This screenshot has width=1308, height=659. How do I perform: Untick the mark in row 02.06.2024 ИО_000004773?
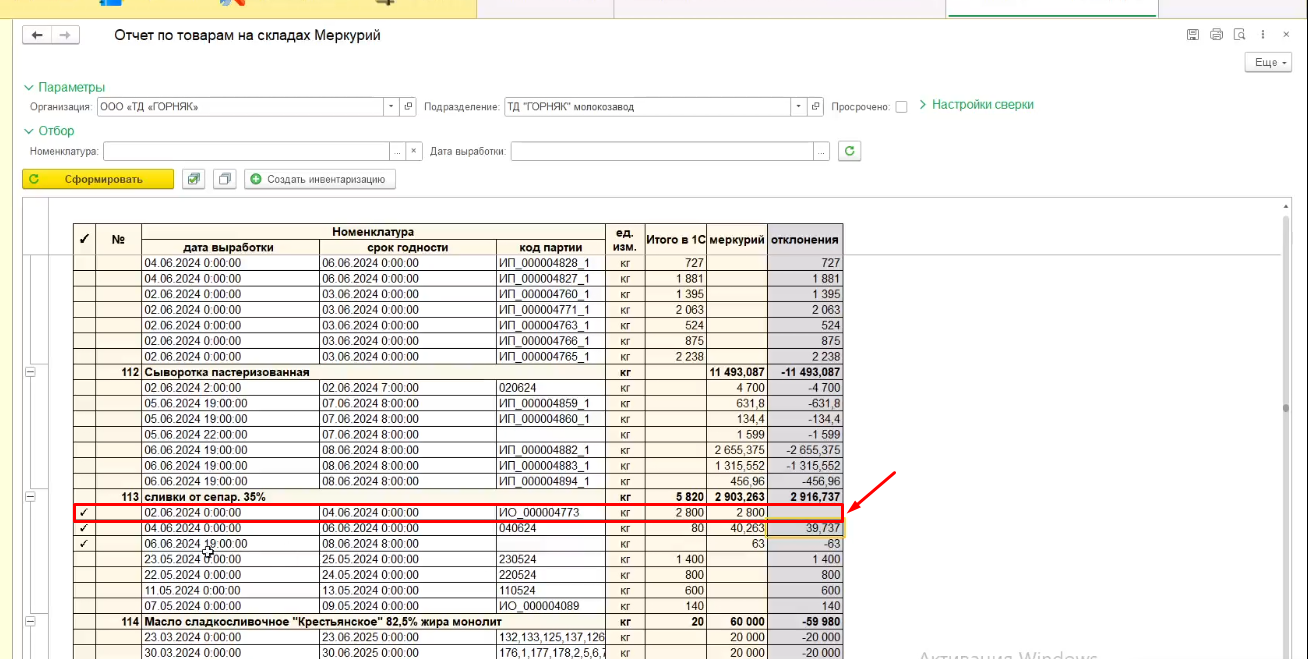pyautogui.click(x=84, y=513)
